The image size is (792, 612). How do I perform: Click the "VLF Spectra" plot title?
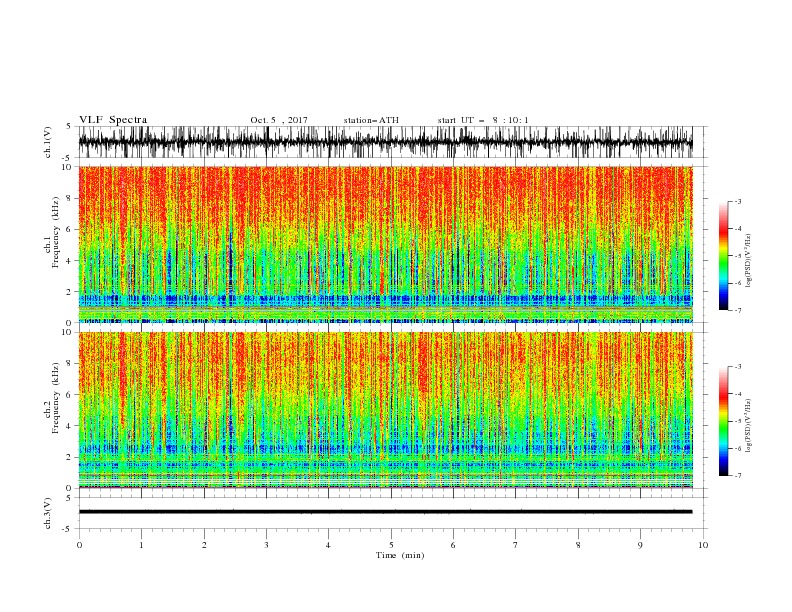[x=113, y=120]
